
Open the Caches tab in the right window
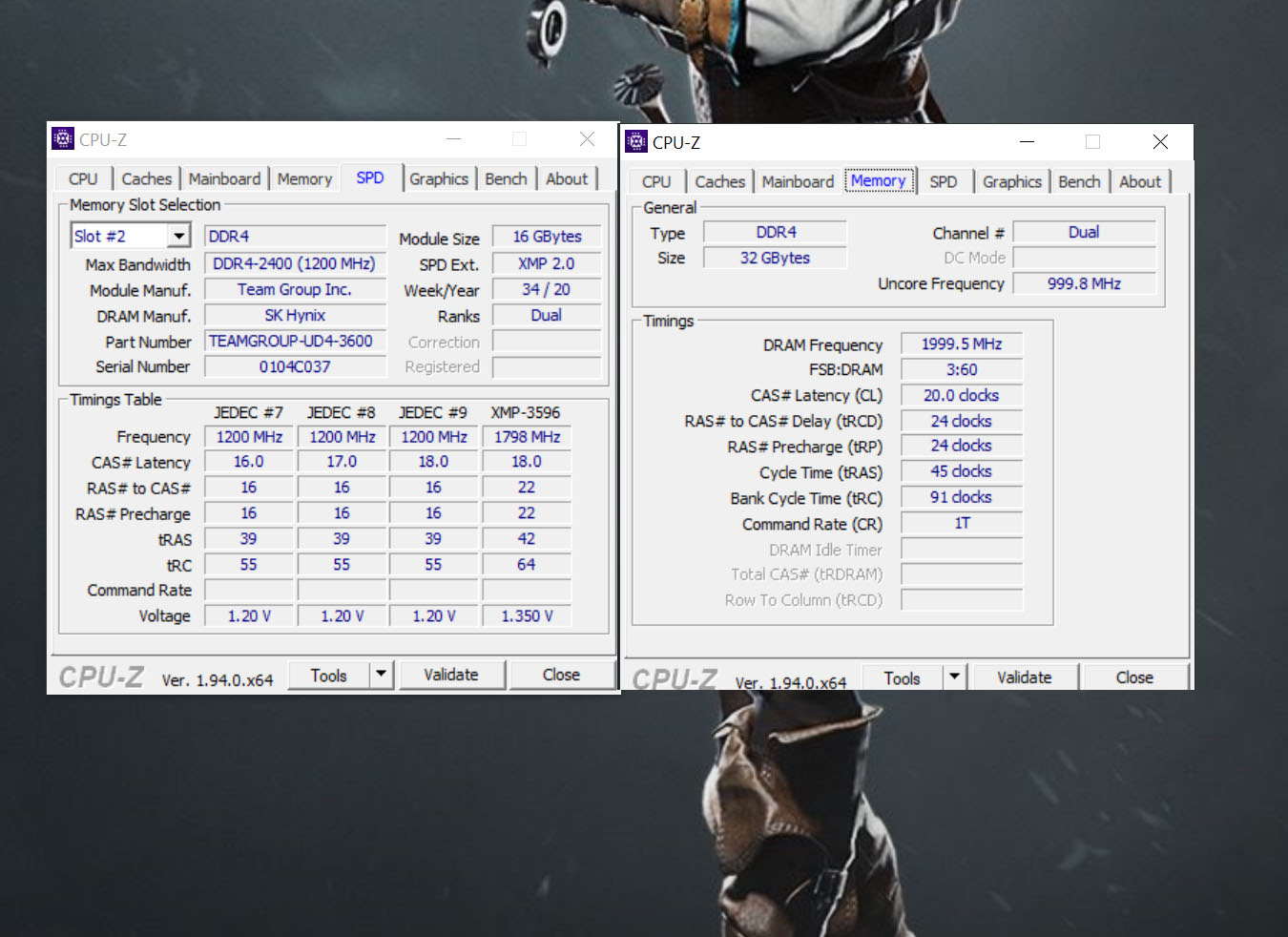click(719, 181)
